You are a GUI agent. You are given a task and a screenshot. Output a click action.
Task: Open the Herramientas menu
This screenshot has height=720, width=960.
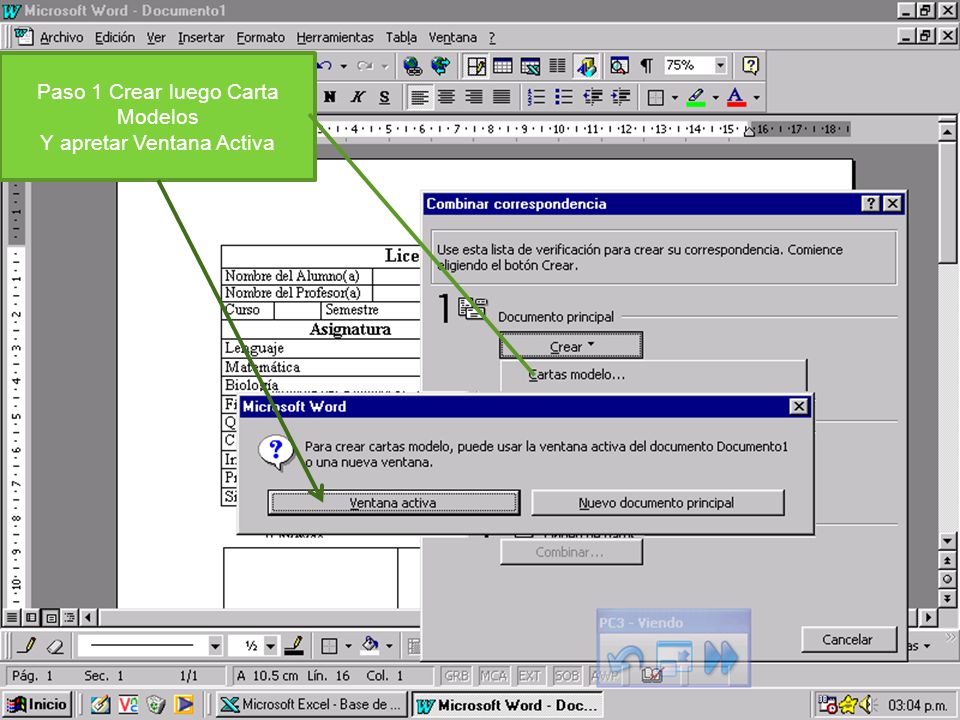pos(335,37)
